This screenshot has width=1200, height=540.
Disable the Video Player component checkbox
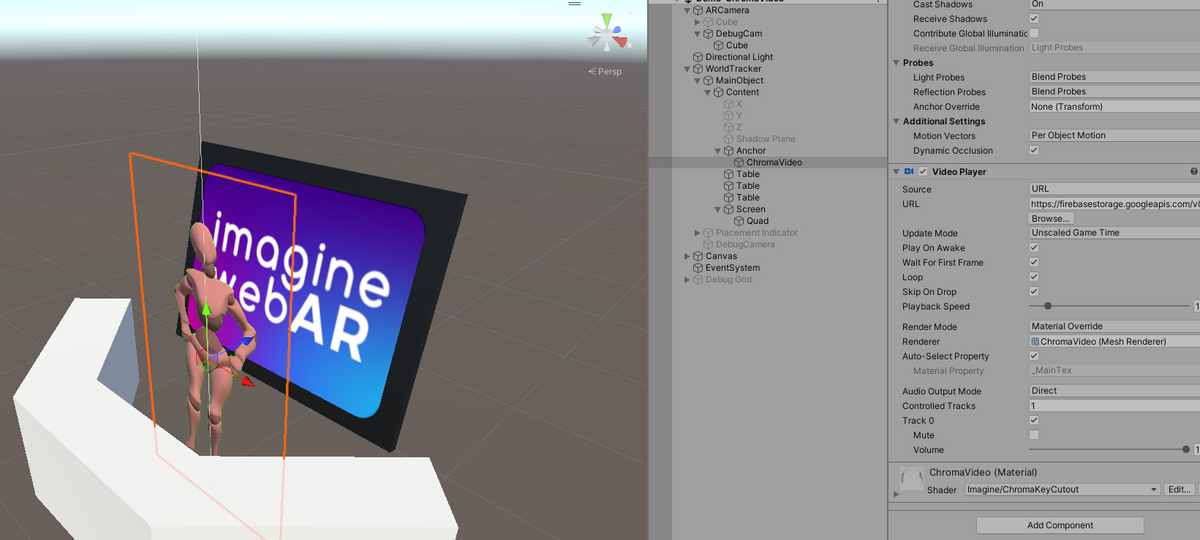point(923,172)
